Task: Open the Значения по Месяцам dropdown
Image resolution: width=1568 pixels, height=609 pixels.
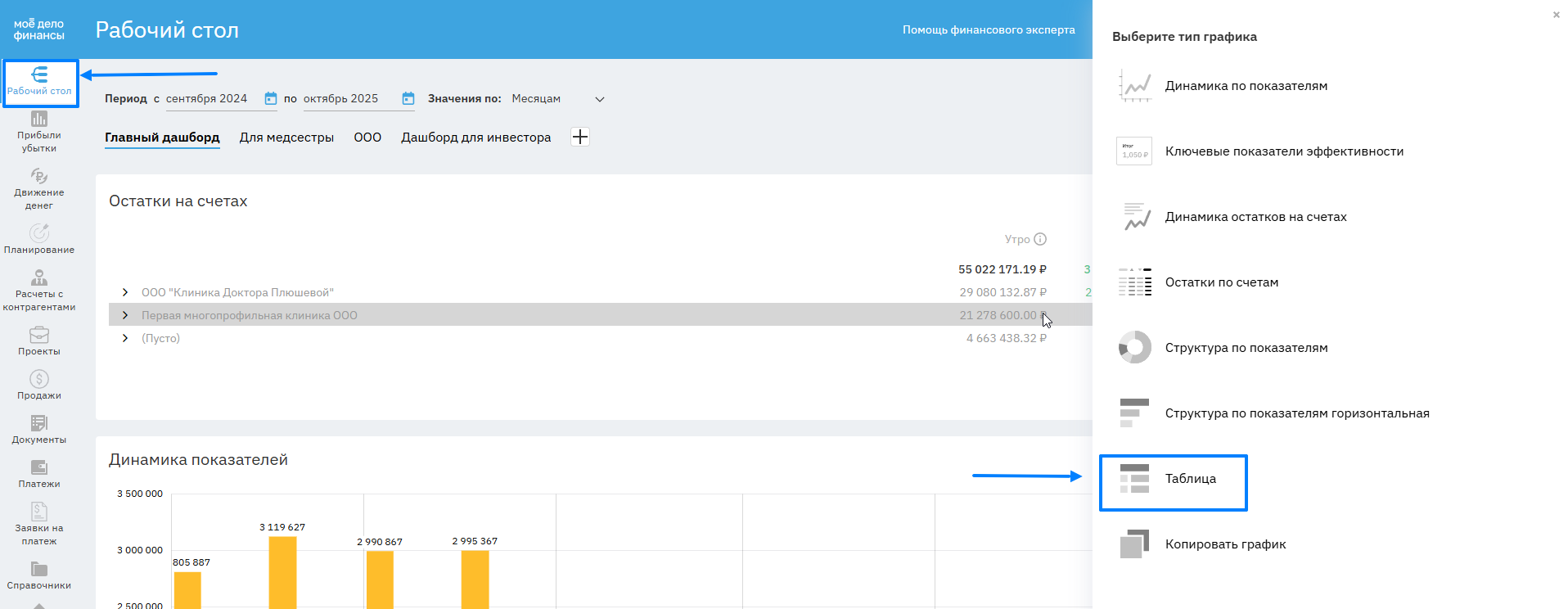Action: [x=558, y=99]
